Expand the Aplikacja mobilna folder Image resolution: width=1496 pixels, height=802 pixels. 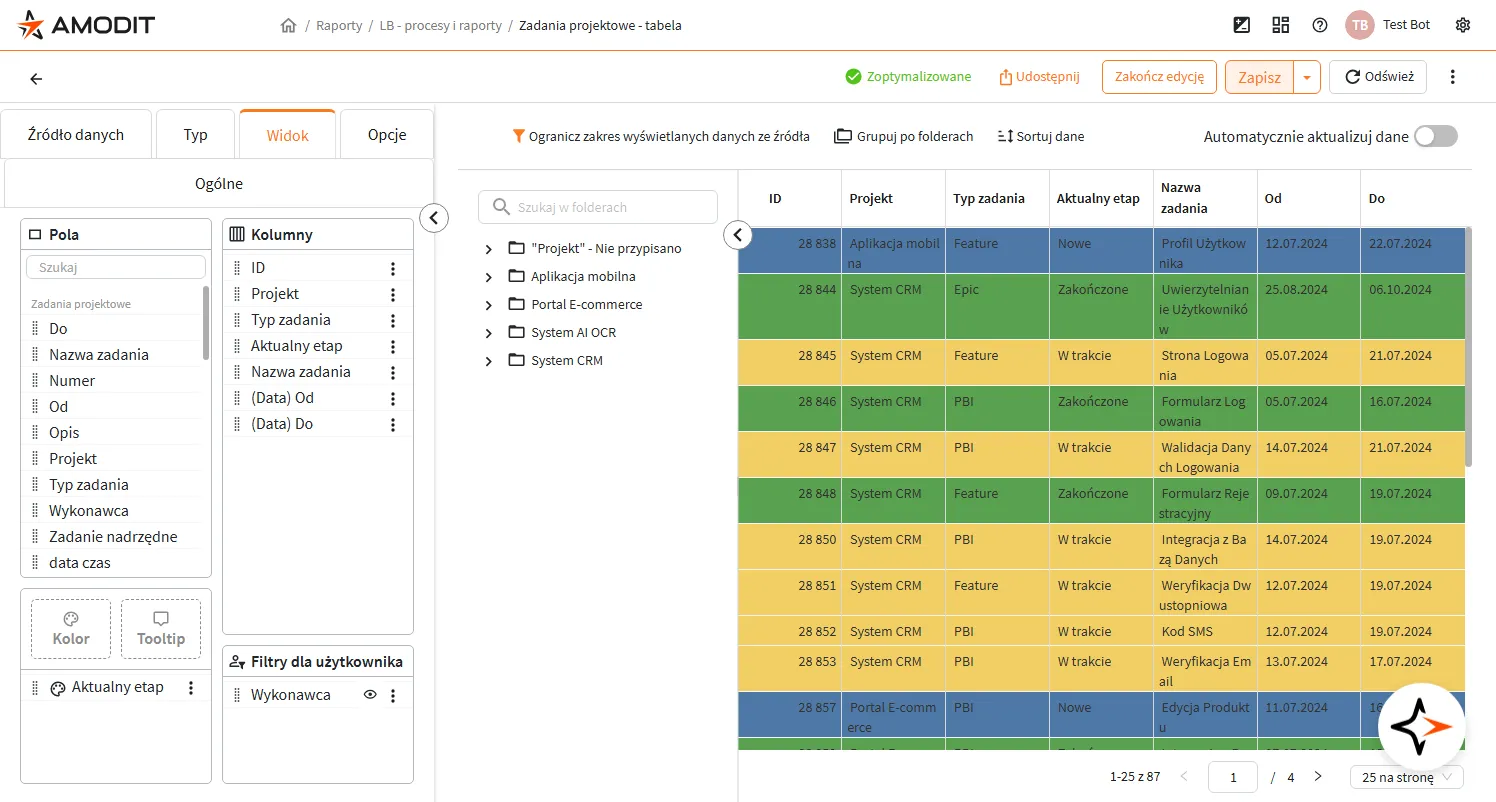click(x=489, y=277)
